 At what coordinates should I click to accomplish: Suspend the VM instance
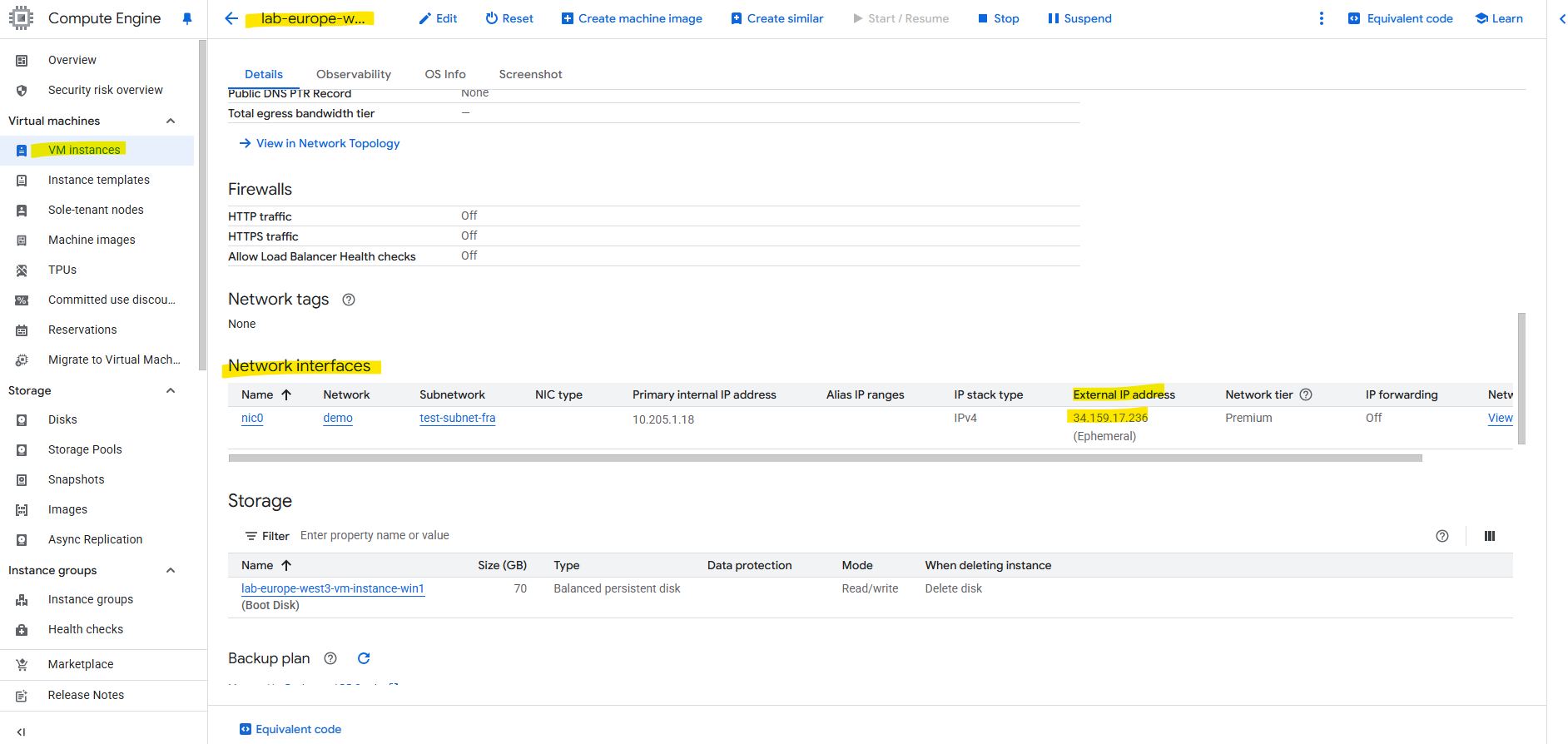pos(1079,18)
